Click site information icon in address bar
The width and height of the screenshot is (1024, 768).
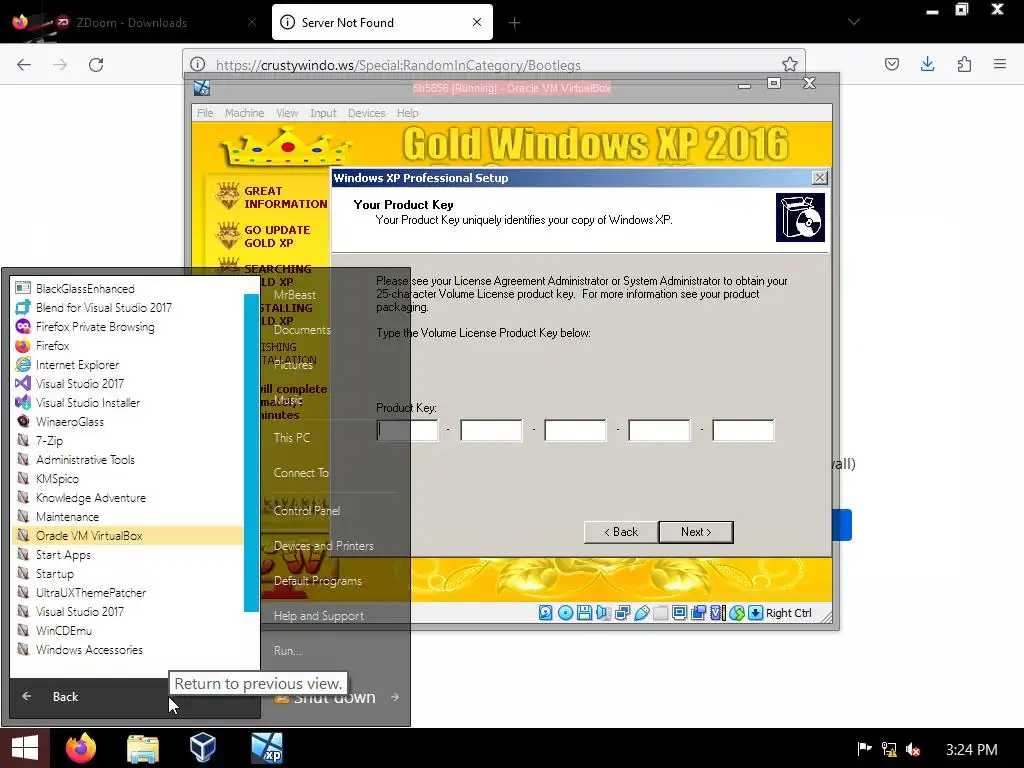(197, 64)
